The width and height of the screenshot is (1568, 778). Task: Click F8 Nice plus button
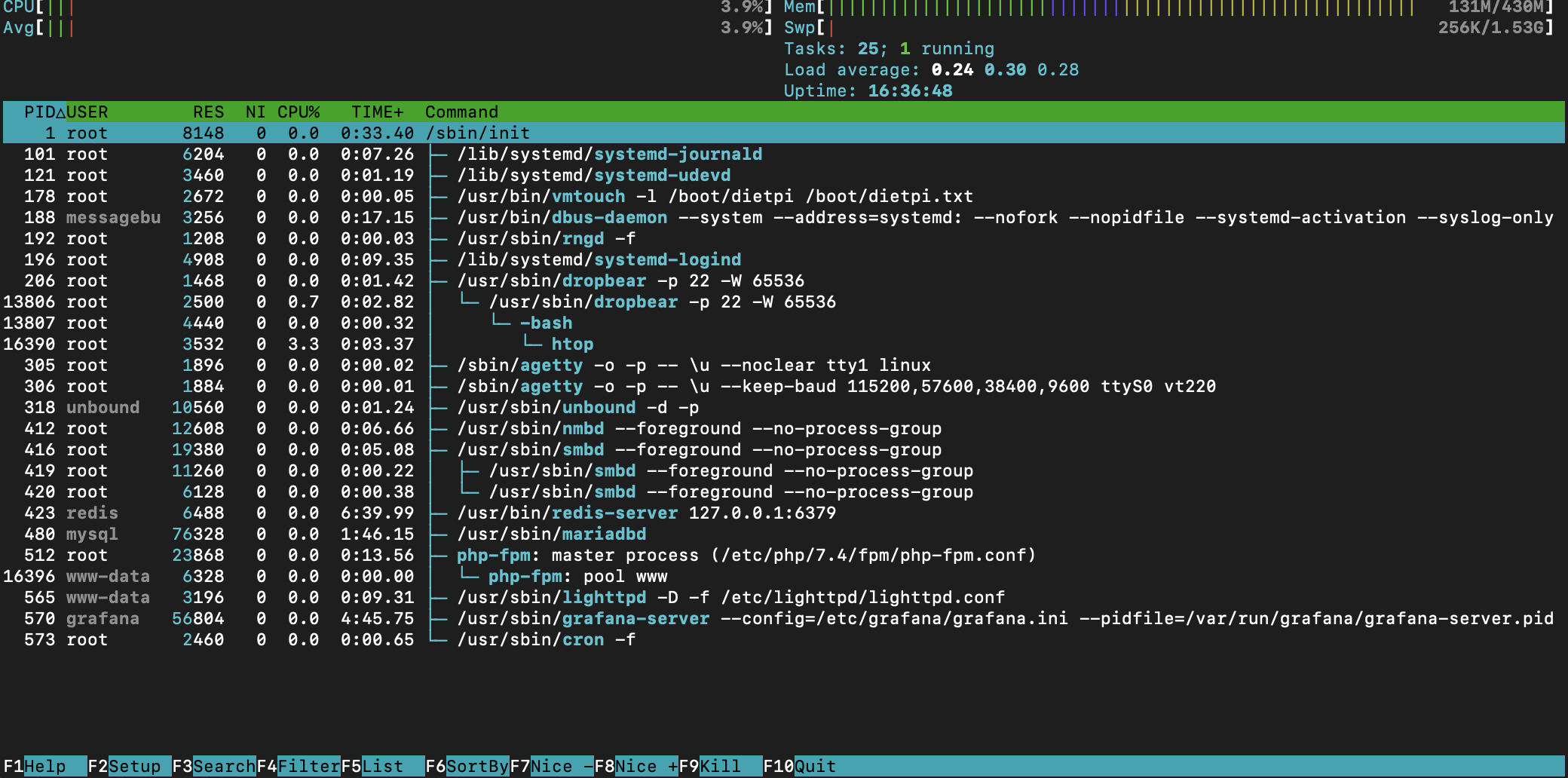point(636,766)
